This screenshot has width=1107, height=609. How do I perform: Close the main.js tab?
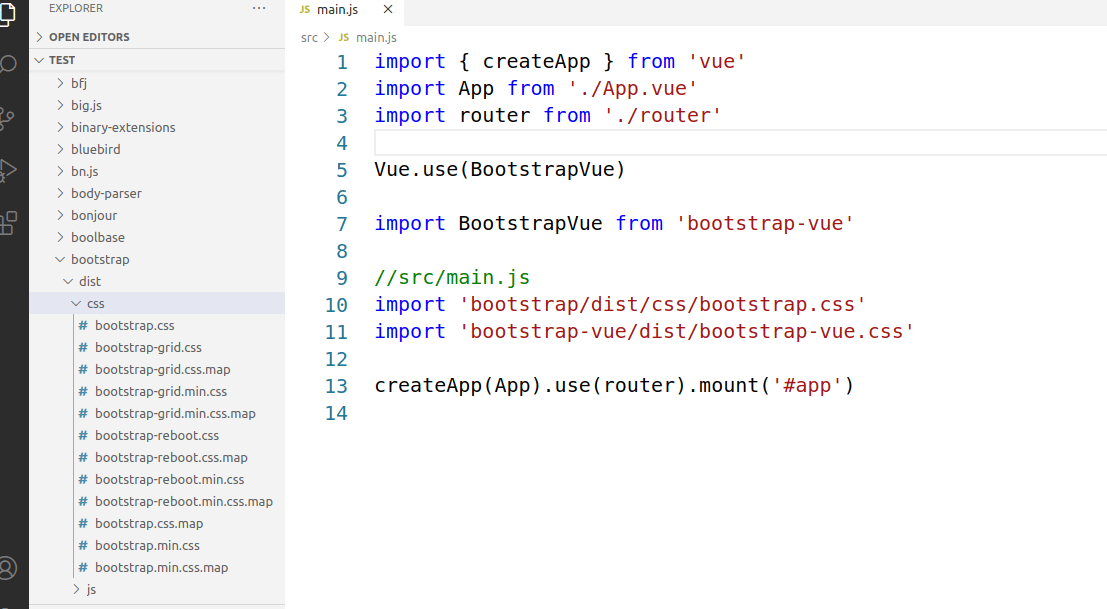click(387, 11)
